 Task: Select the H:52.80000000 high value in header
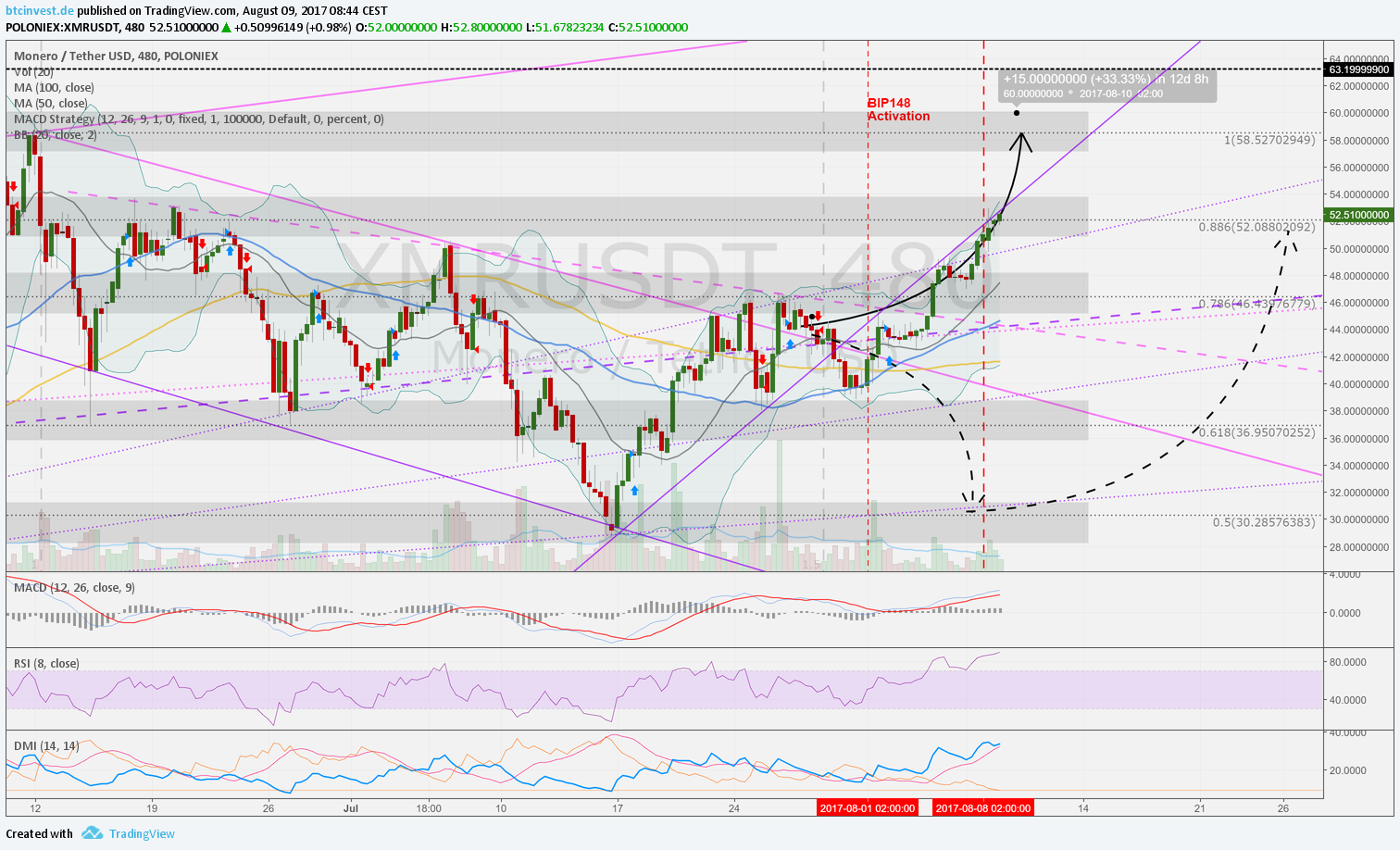tap(481, 27)
